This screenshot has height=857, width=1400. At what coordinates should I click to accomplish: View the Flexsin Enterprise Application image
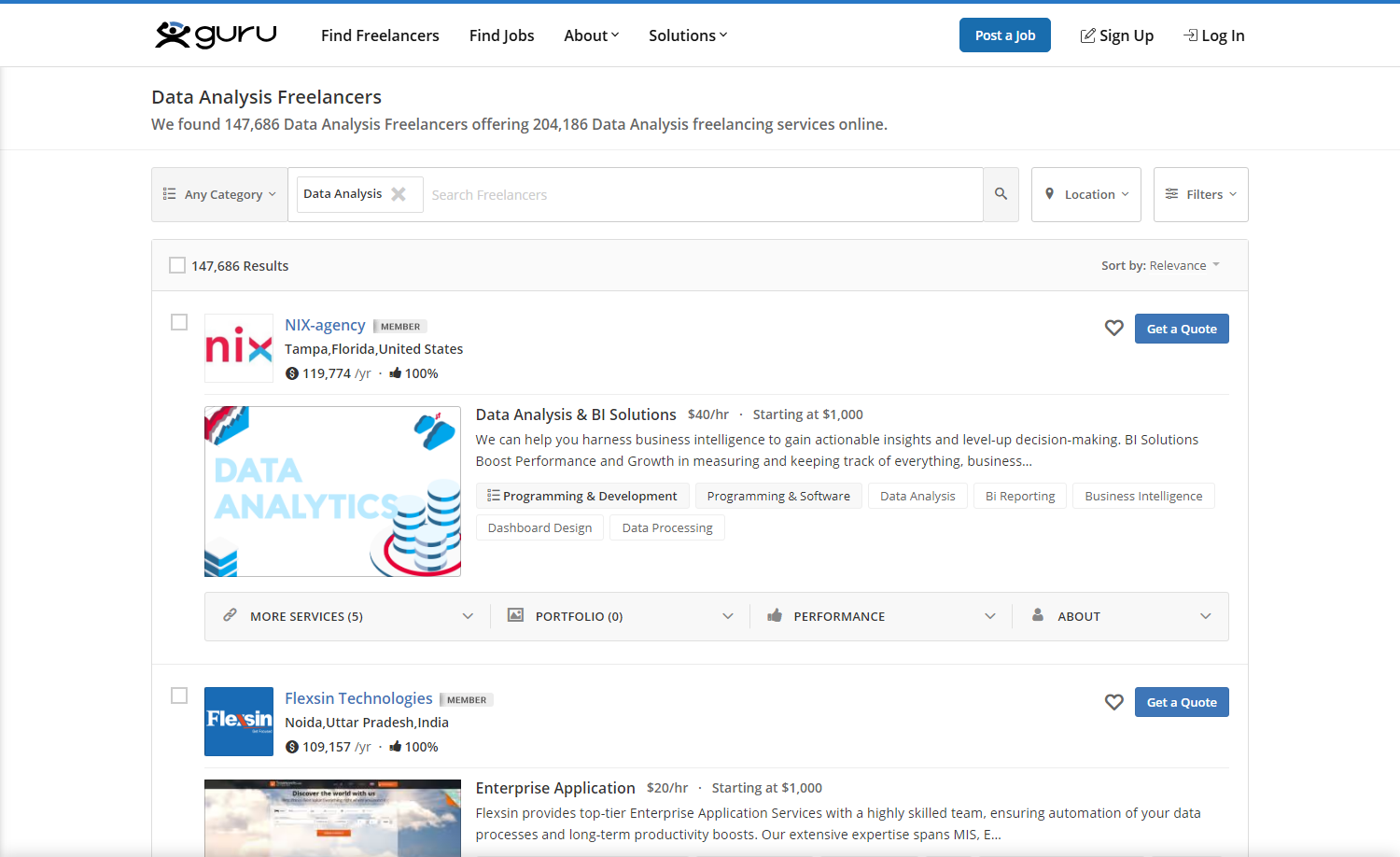click(332, 818)
